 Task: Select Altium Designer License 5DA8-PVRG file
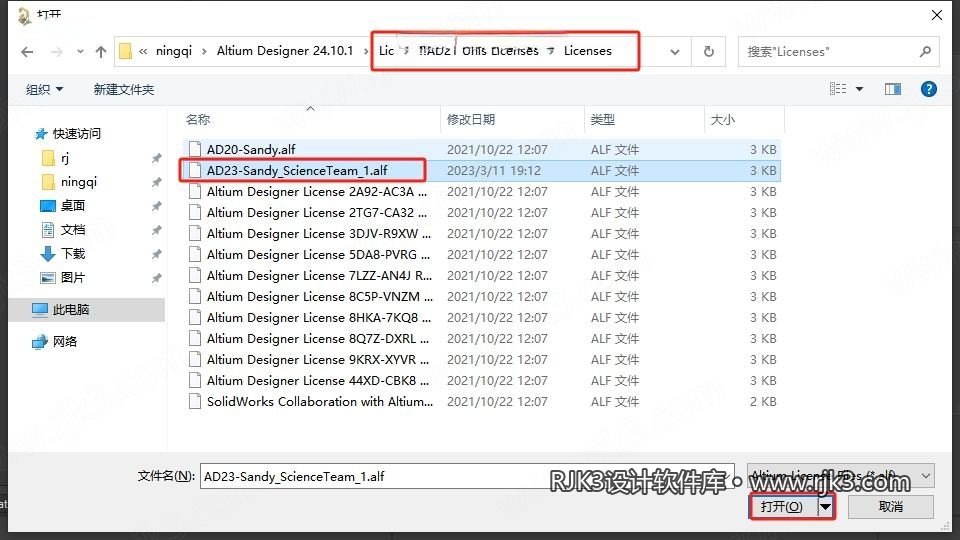click(481, 254)
